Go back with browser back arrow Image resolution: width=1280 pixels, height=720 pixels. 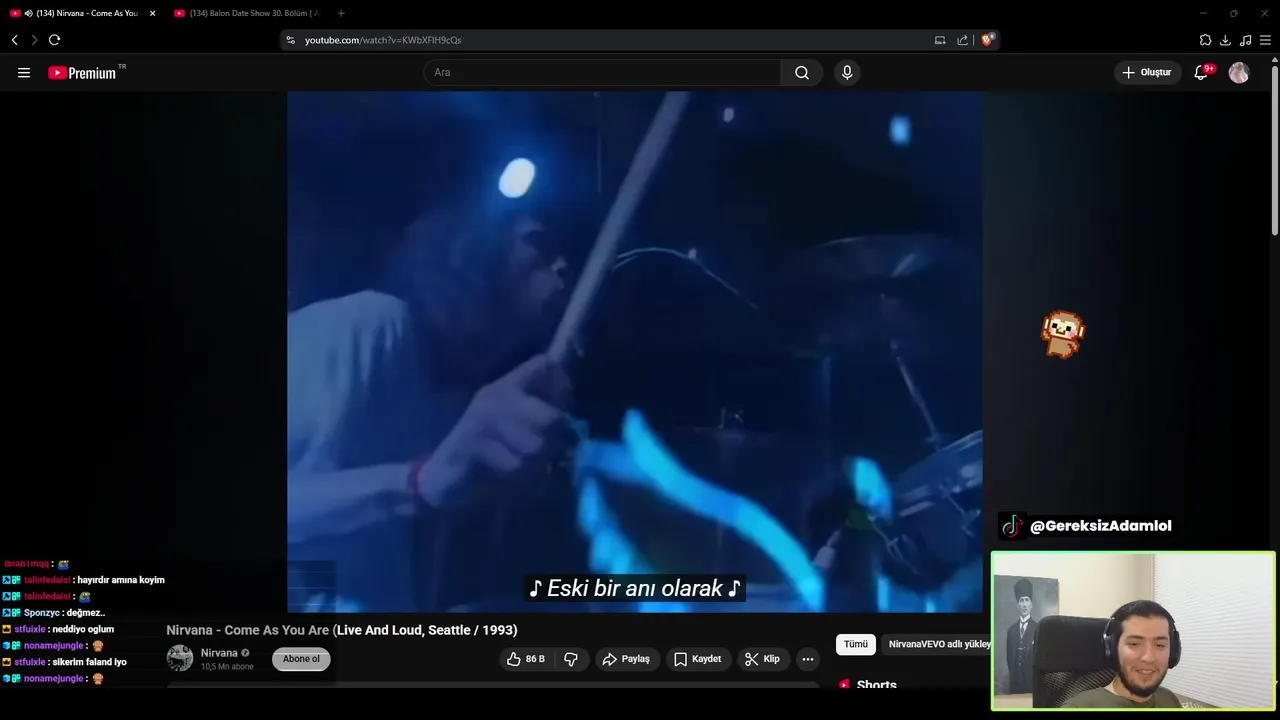point(14,40)
